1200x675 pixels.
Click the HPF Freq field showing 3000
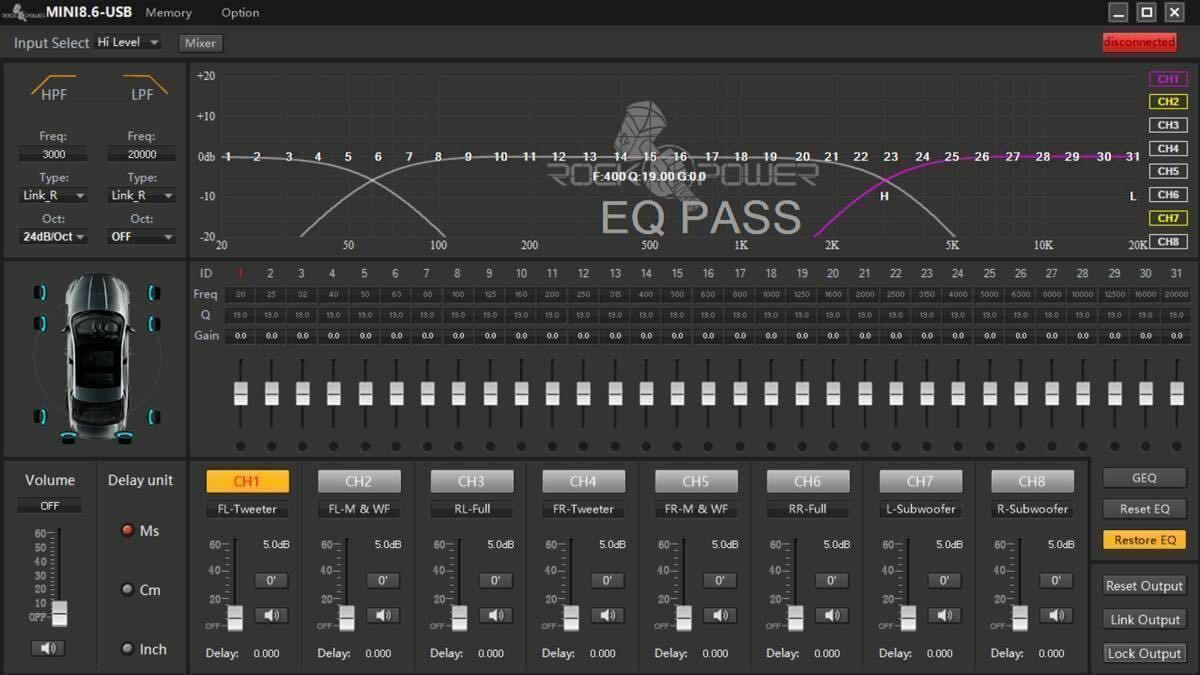(x=54, y=155)
